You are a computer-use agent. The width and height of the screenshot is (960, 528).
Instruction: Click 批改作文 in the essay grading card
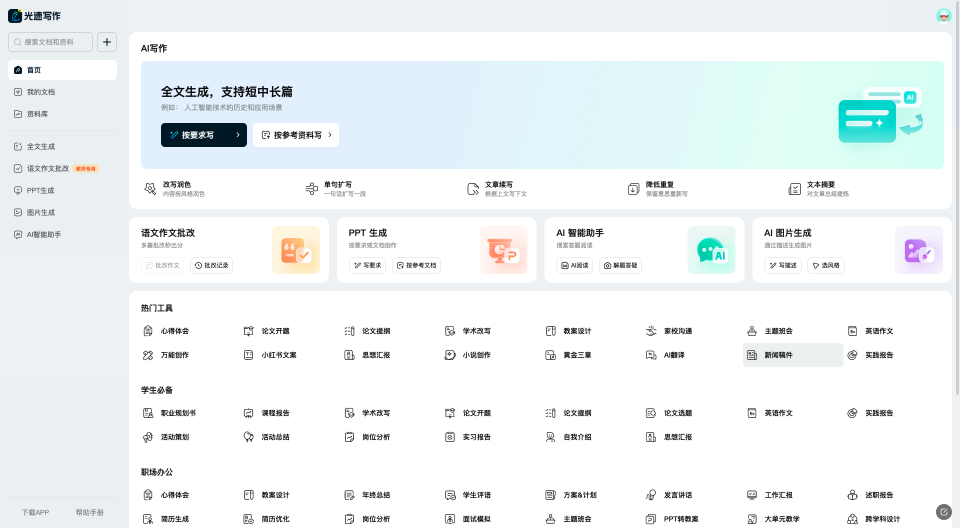tap(163, 265)
